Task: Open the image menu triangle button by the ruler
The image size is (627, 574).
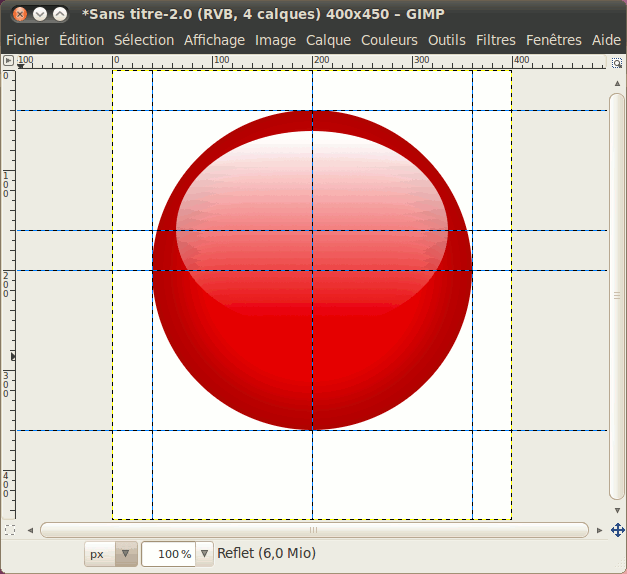Action: pos(9,62)
